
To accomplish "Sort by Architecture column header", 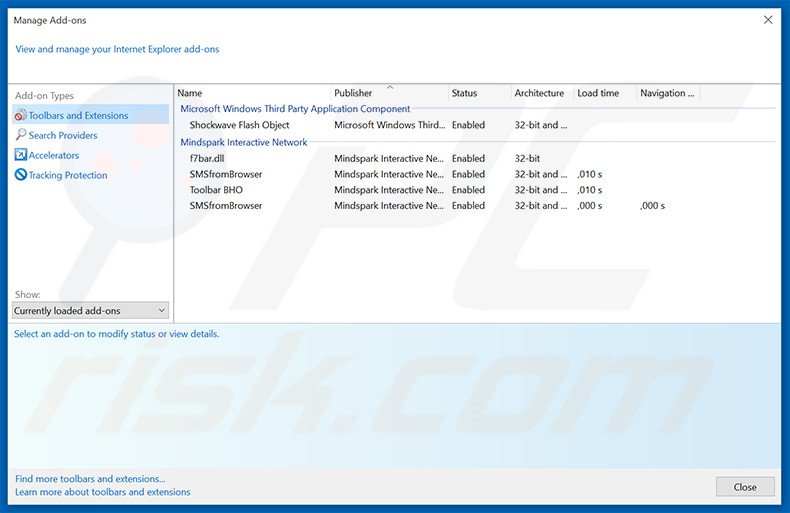I will click(x=539, y=93).
